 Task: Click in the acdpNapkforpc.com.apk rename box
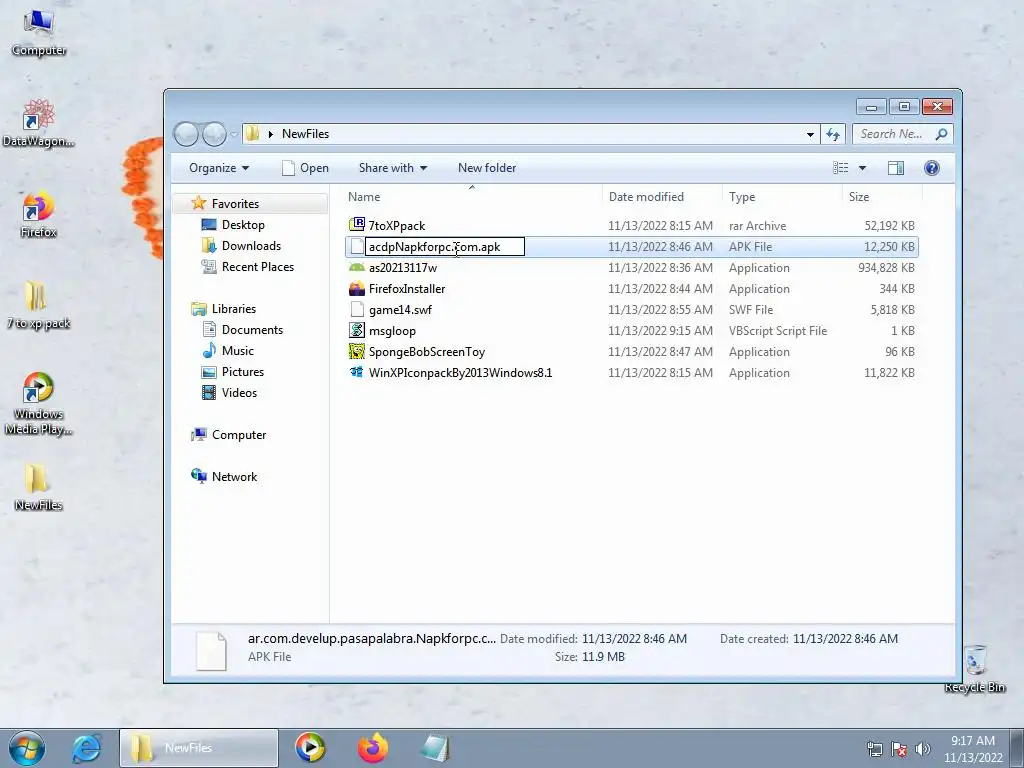pos(444,247)
